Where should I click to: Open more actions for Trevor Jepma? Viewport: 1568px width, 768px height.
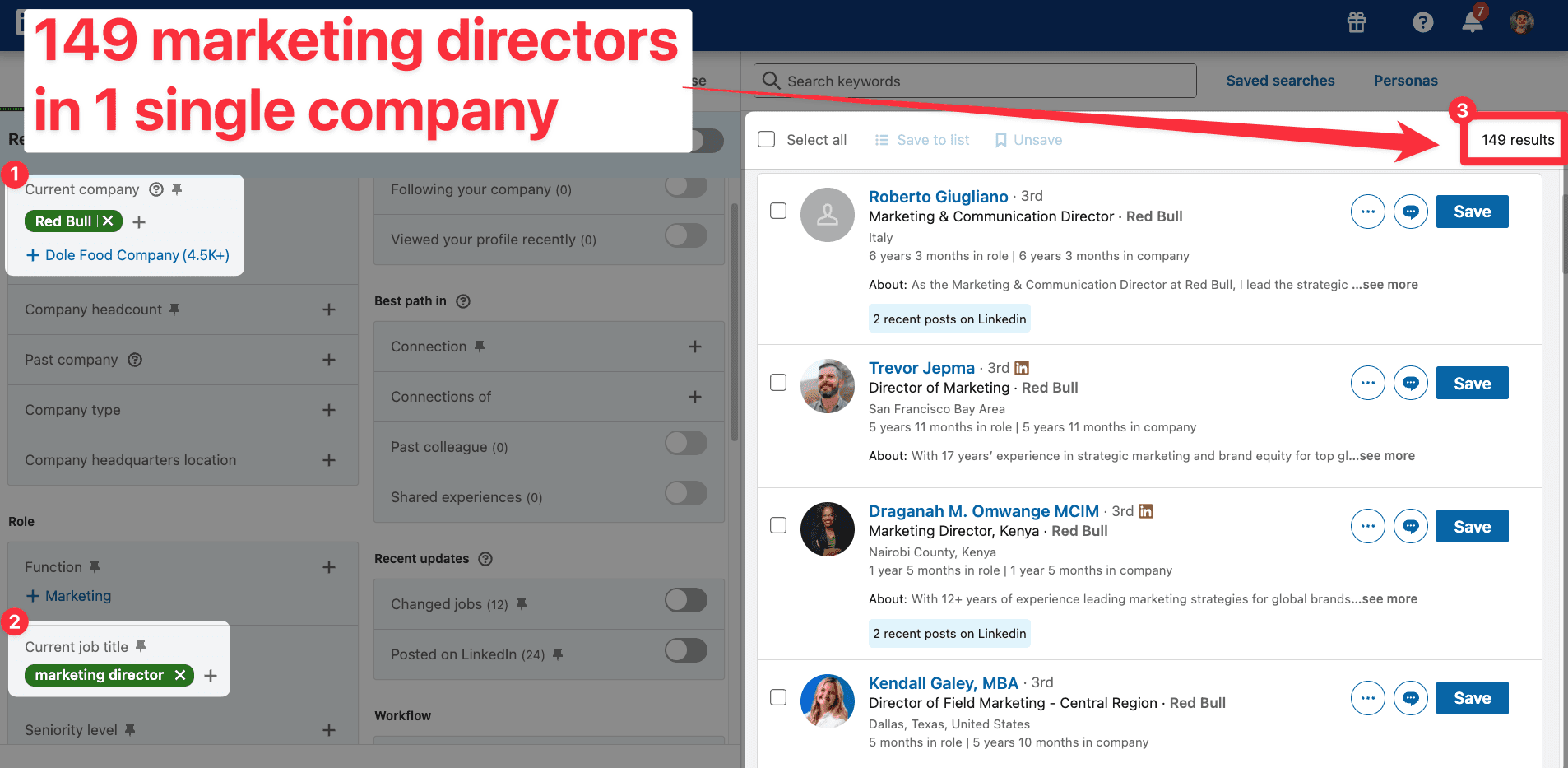coord(1368,383)
